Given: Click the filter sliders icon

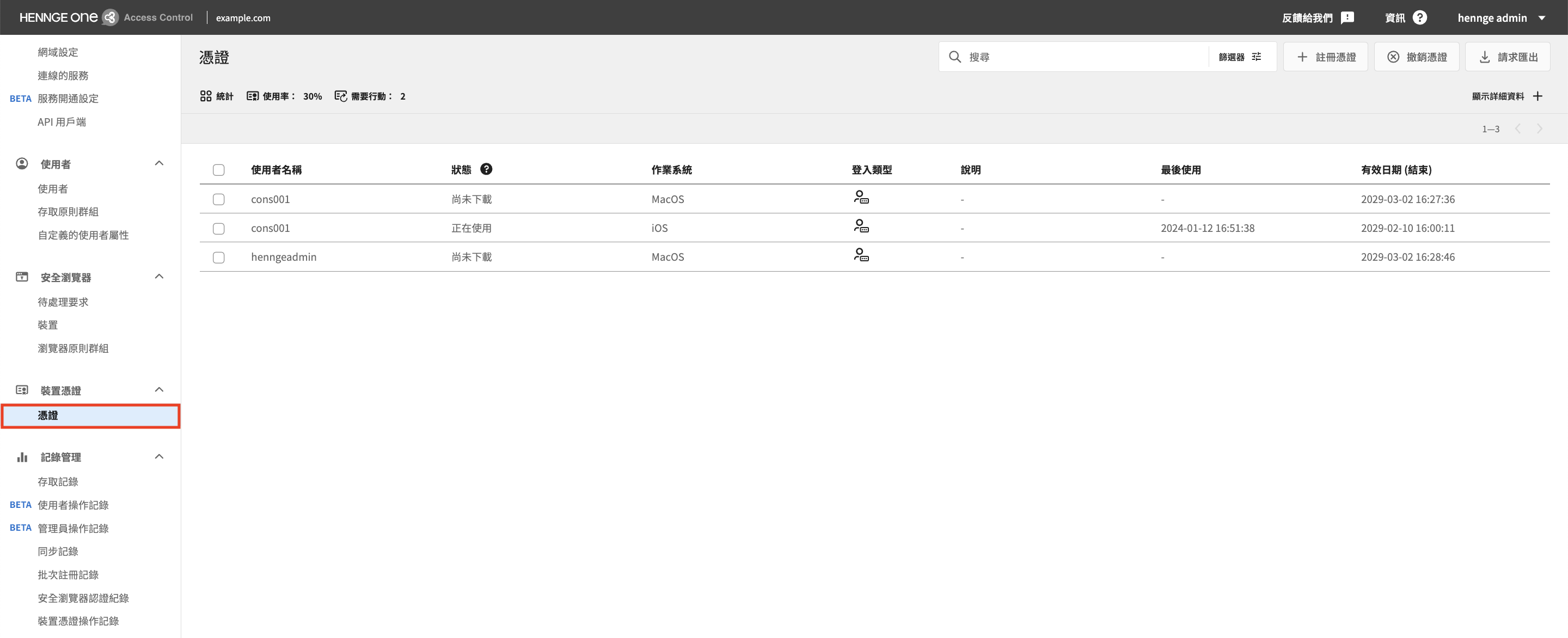Looking at the screenshot, I should click(1257, 57).
